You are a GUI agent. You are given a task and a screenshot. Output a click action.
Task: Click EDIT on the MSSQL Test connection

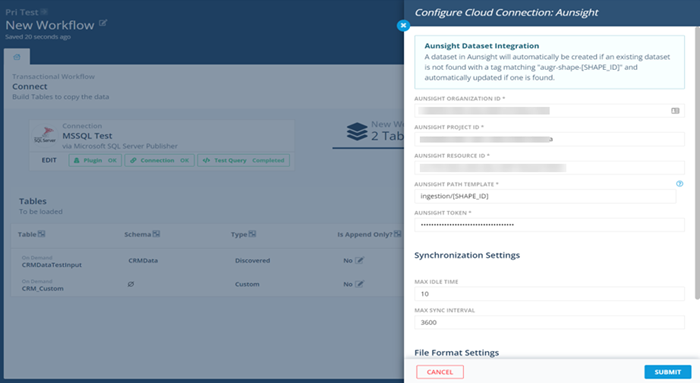coord(49,160)
